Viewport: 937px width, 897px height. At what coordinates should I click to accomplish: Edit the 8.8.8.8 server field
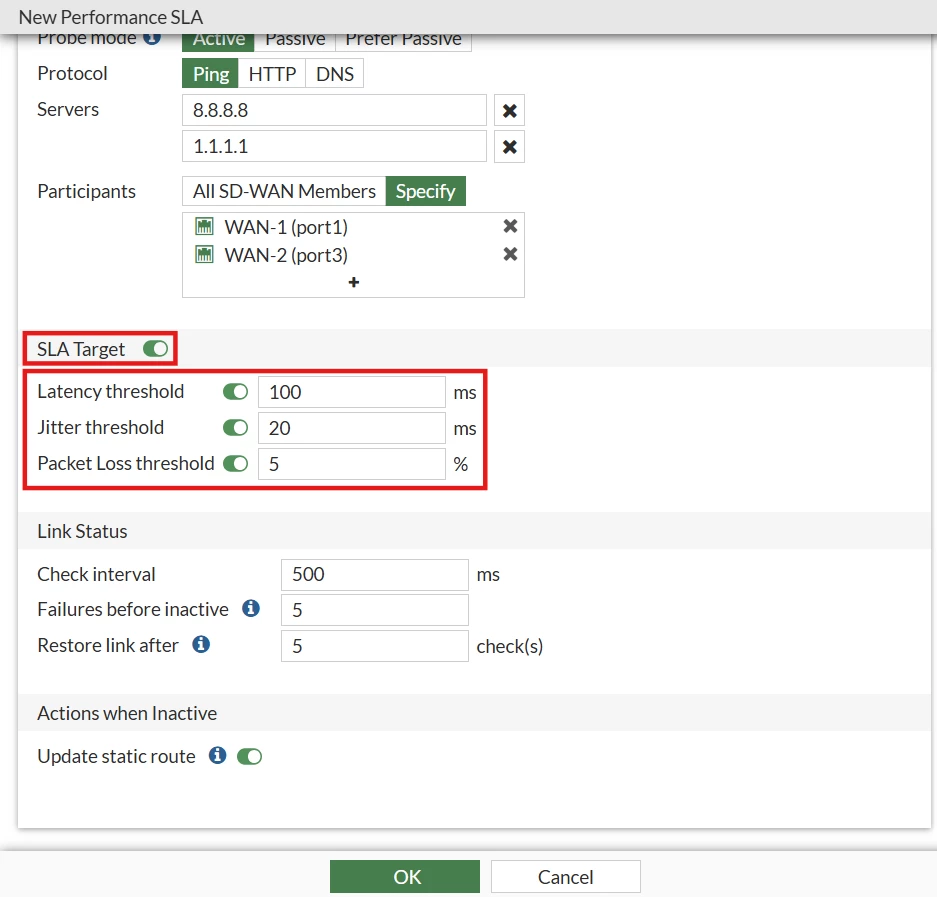tap(334, 111)
